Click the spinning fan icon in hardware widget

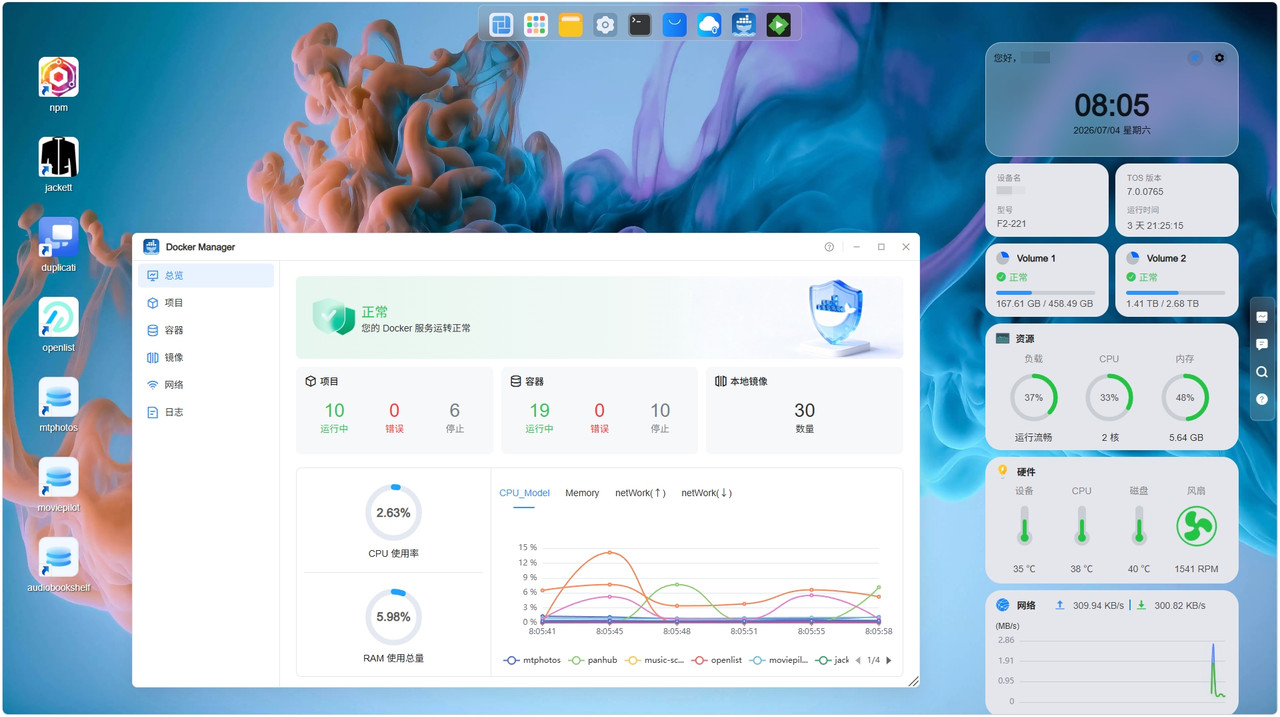coord(1196,525)
